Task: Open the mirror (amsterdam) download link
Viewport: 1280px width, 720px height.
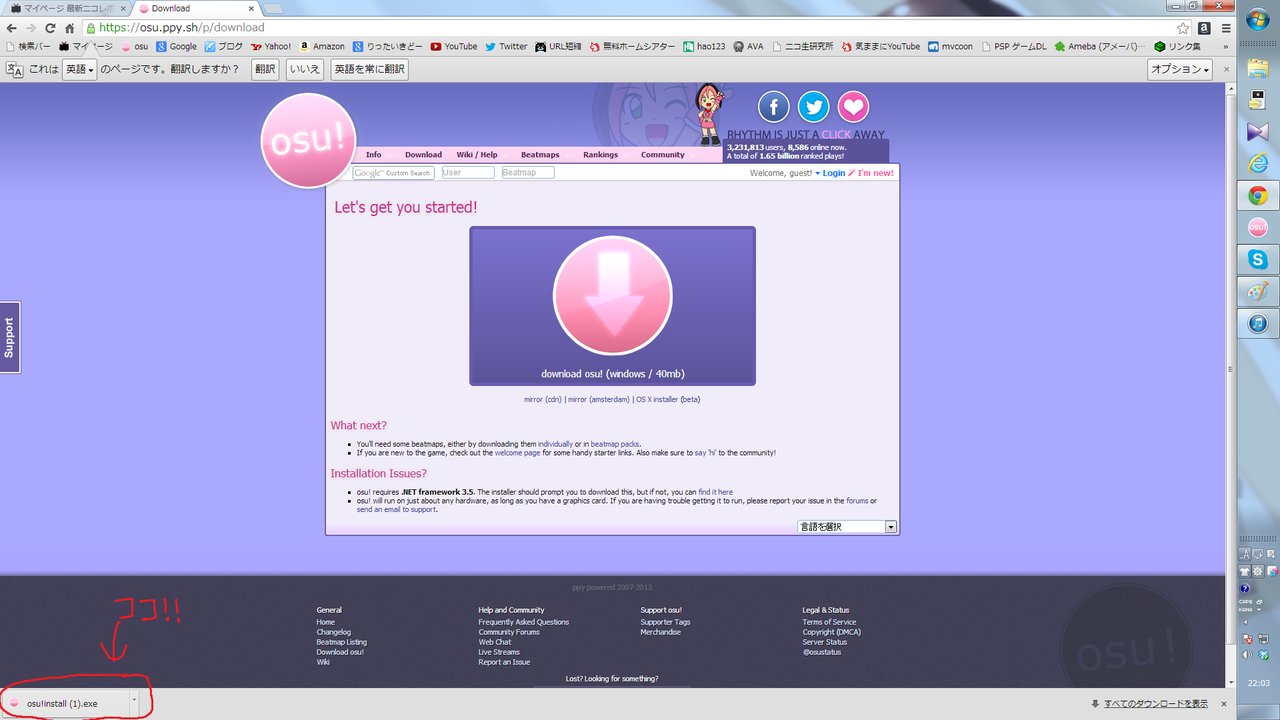Action: pos(599,399)
